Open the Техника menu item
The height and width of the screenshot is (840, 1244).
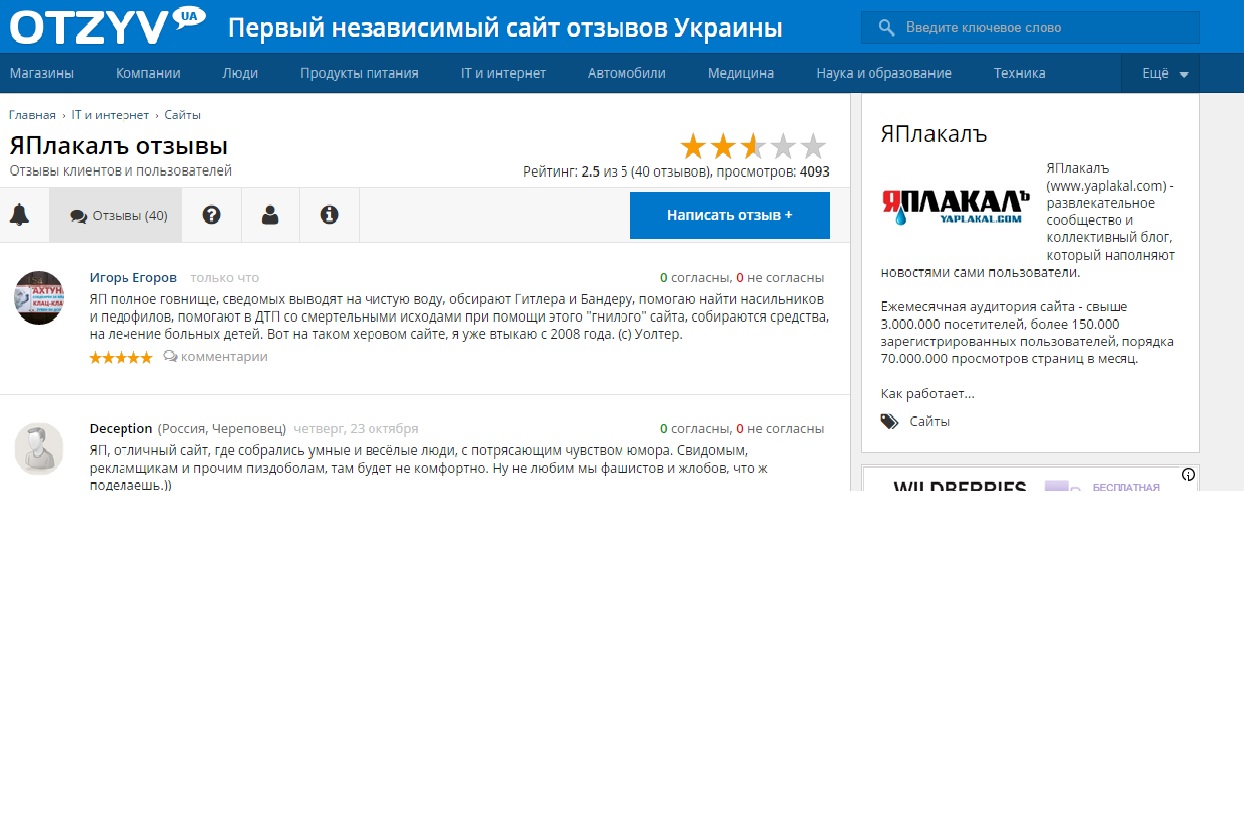pyautogui.click(x=1020, y=73)
